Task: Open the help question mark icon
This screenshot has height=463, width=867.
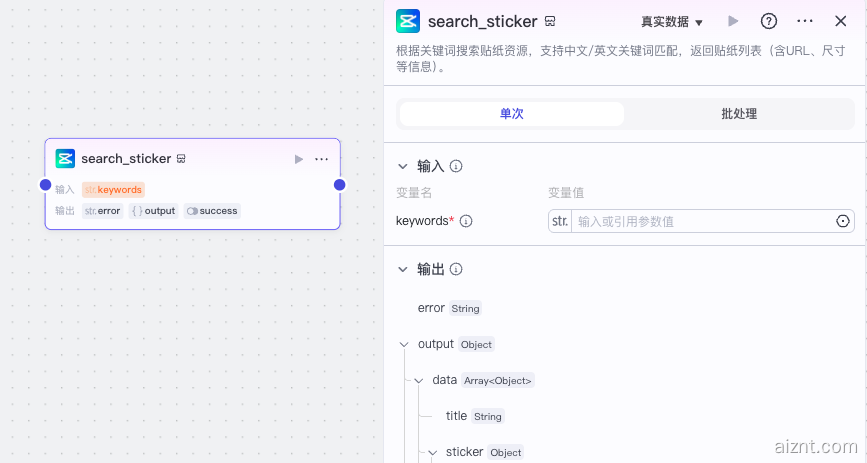Action: point(769,22)
